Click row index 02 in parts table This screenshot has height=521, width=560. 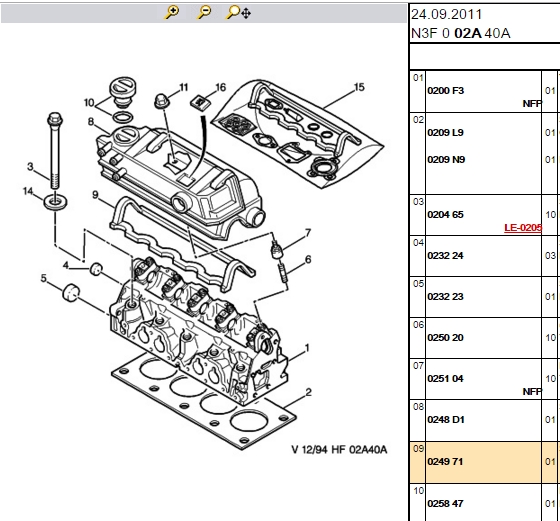point(418,120)
